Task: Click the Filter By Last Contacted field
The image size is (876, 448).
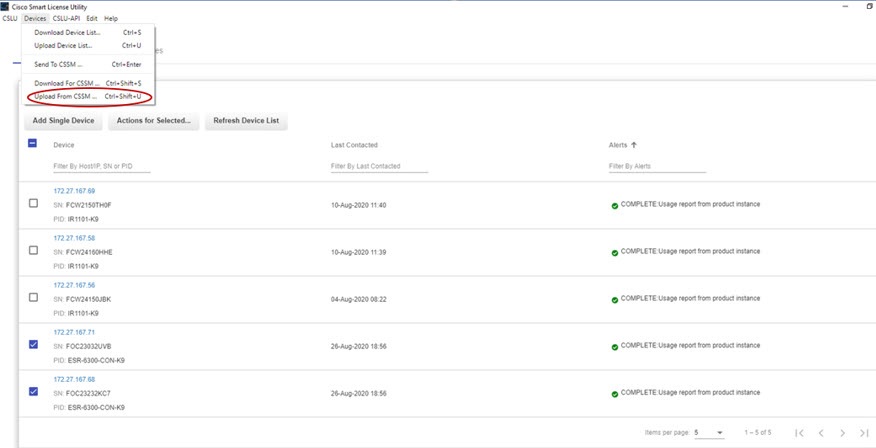Action: coord(379,166)
